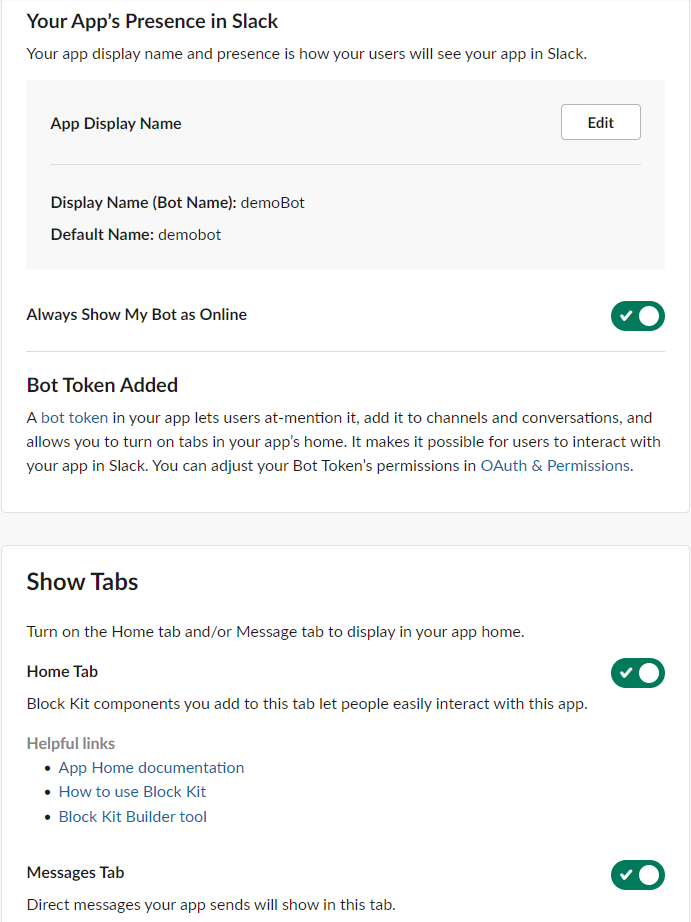
Task: Click the Show Tabs heading
Action: pyautogui.click(x=82, y=582)
